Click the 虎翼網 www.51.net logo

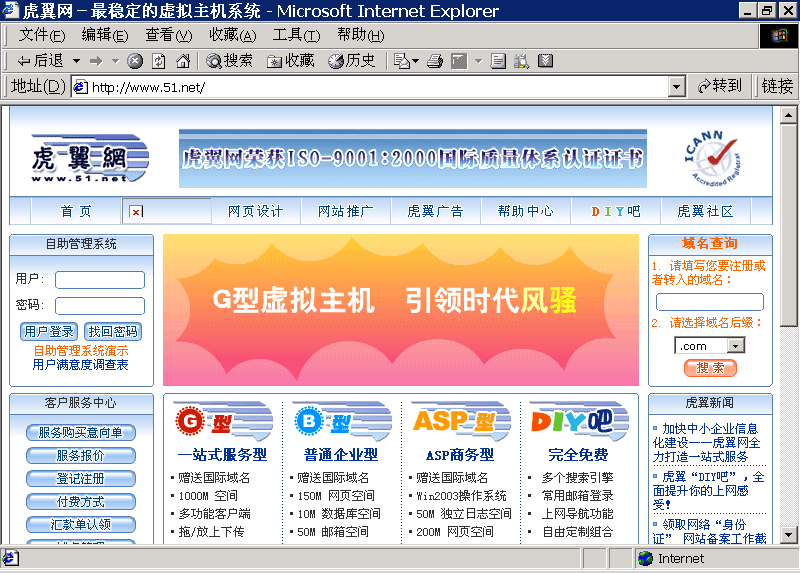coord(90,159)
